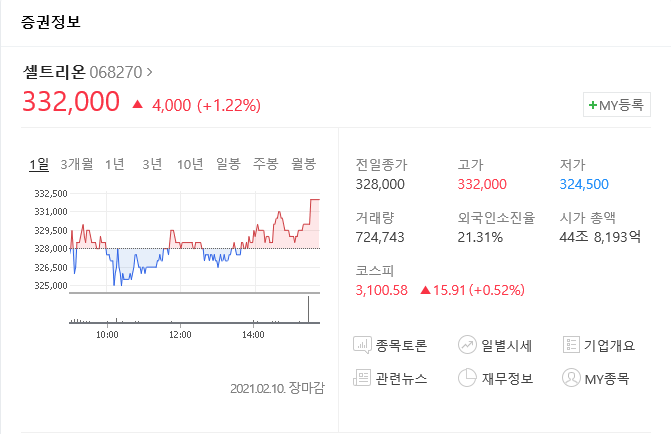Image resolution: width=671 pixels, height=434 pixels.
Task: Select the 일봉 candle chart tab
Action: (228, 164)
